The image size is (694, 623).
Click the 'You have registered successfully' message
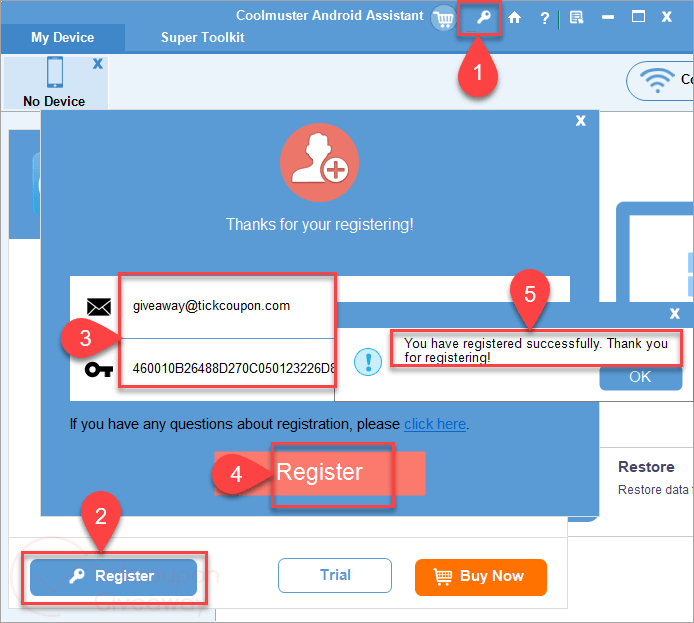[536, 350]
